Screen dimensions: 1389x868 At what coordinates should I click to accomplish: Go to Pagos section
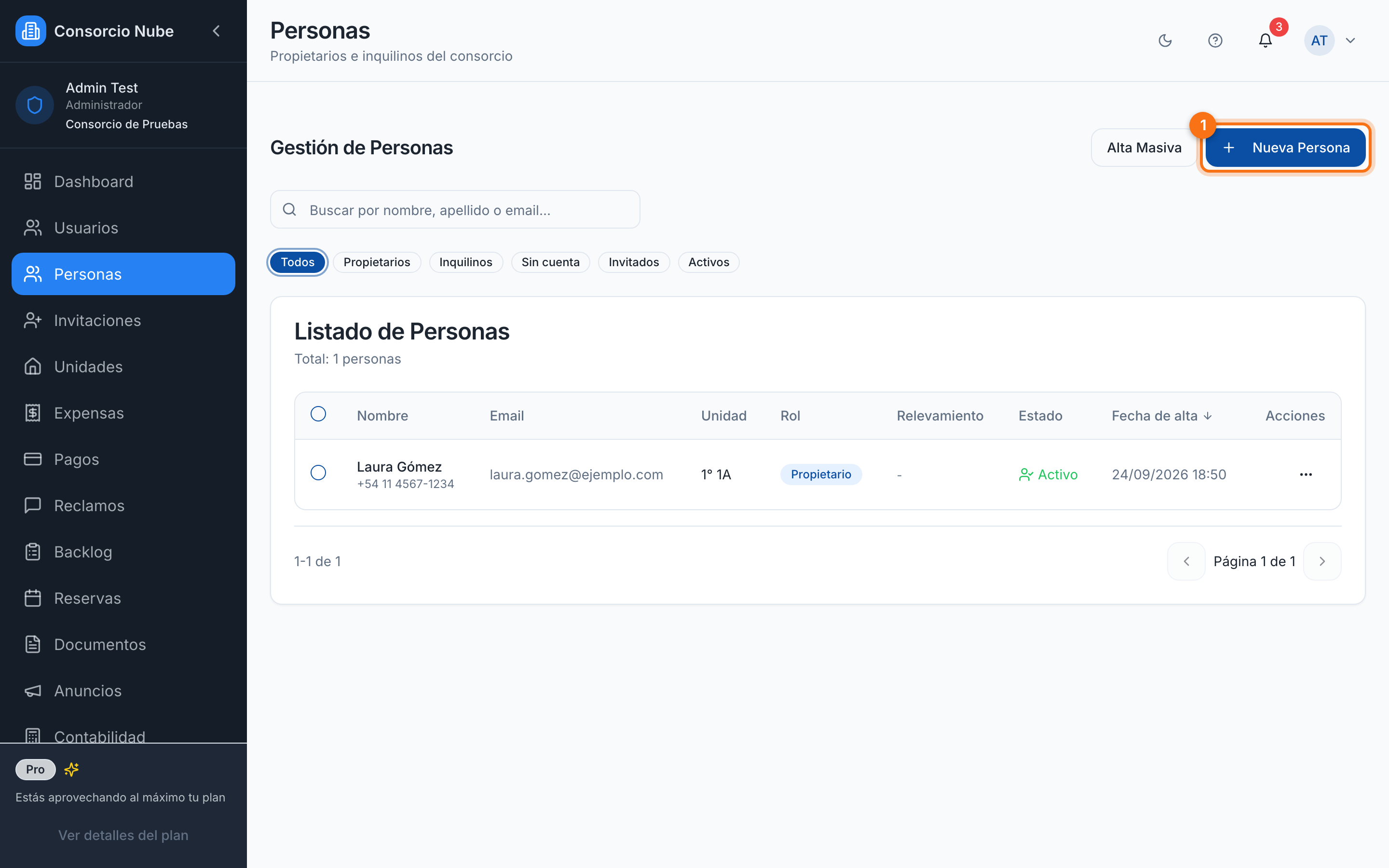(123, 459)
